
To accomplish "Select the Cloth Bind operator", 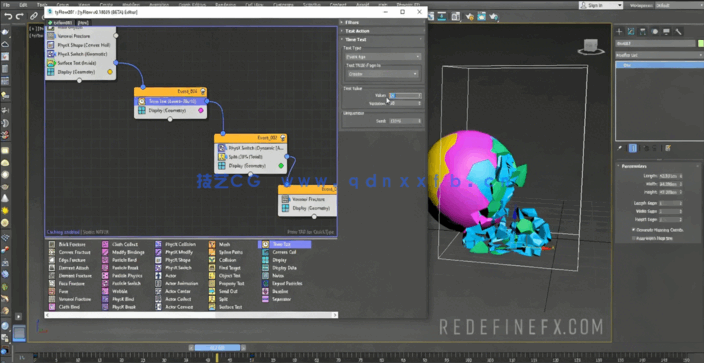I will [64, 307].
